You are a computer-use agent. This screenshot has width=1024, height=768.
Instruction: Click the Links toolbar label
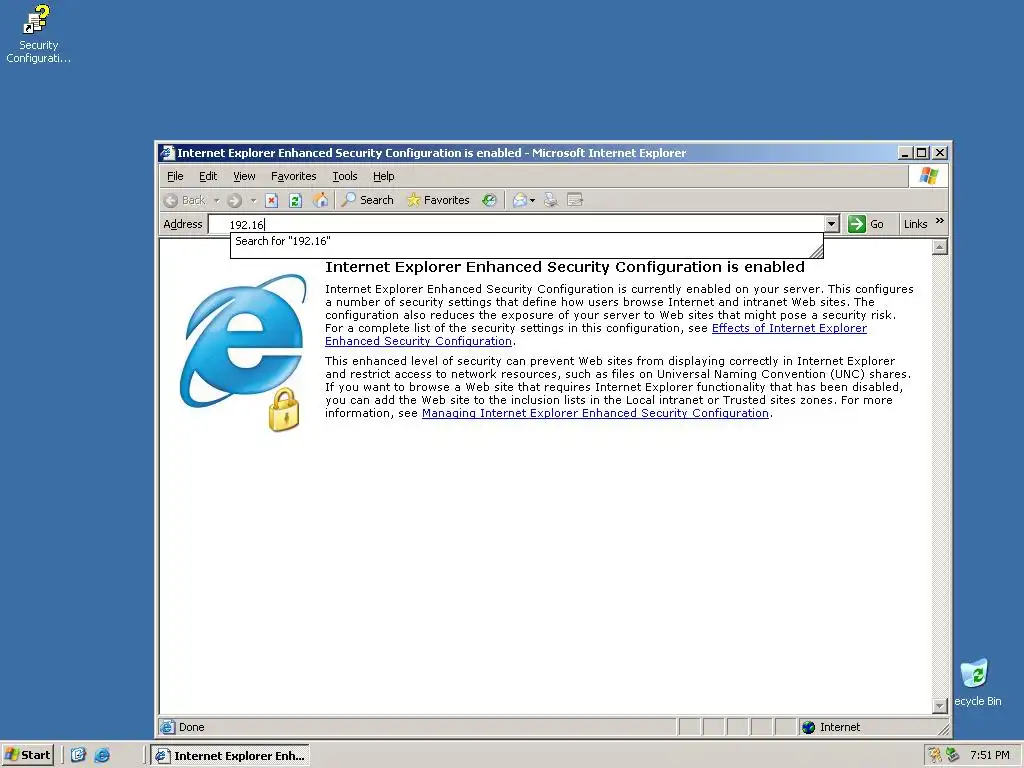[x=915, y=224]
